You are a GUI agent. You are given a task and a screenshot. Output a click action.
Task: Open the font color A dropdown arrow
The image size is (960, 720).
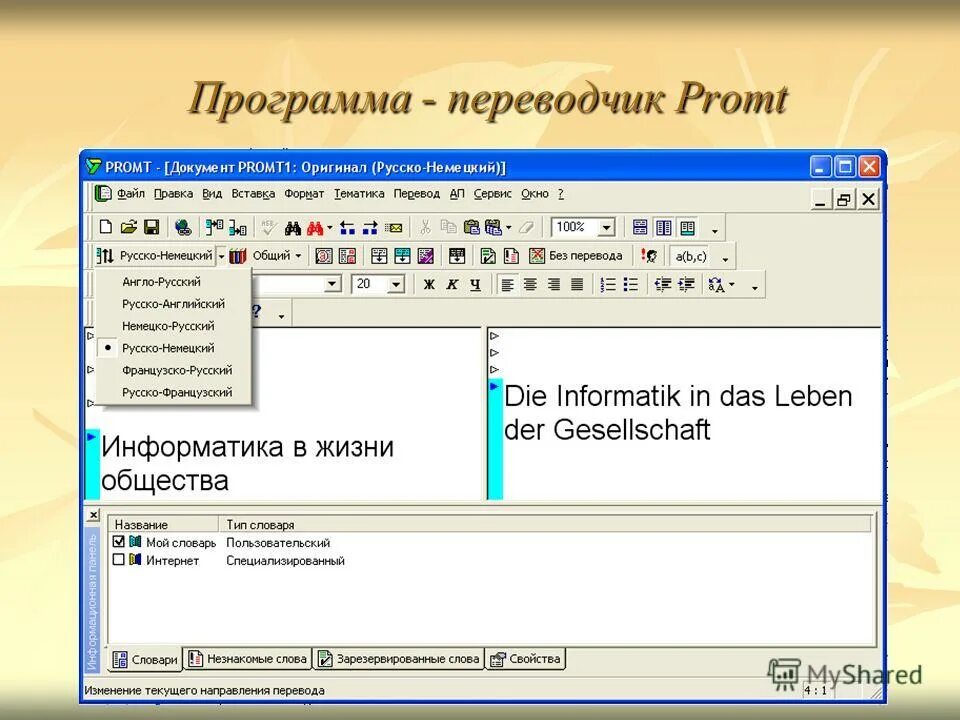point(732,285)
